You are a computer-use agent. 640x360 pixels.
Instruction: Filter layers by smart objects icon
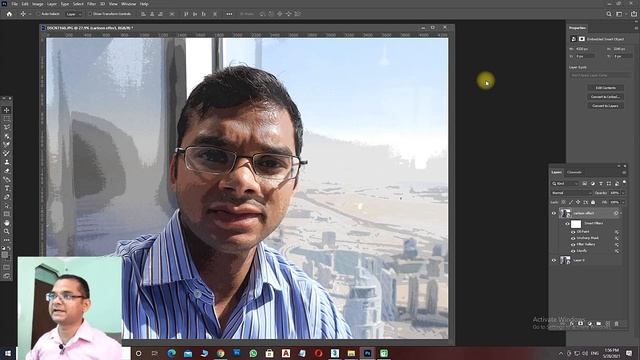point(617,184)
